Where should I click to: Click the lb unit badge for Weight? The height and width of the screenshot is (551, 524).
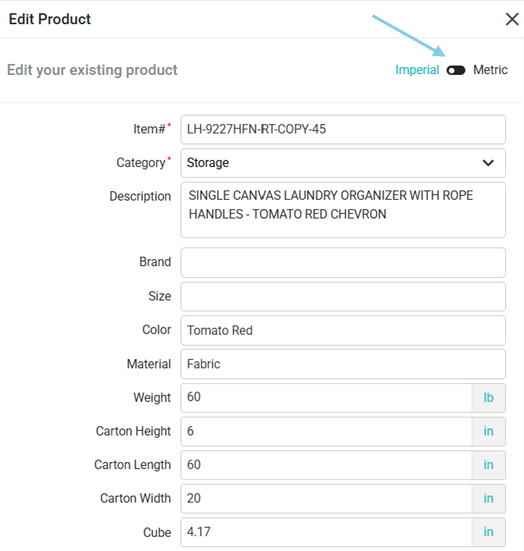(x=489, y=398)
